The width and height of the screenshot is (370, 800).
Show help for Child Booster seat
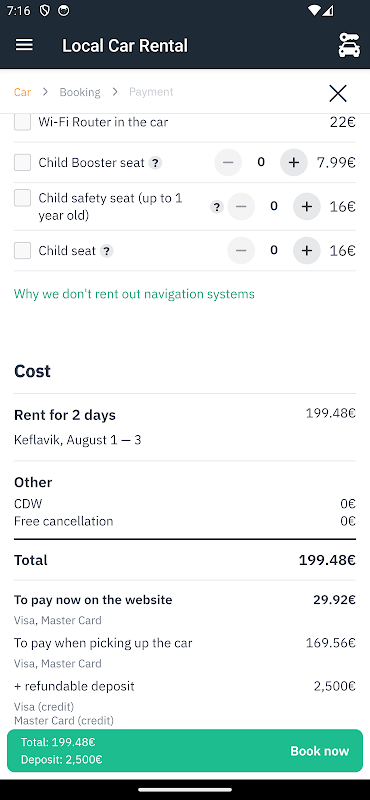tap(155, 163)
